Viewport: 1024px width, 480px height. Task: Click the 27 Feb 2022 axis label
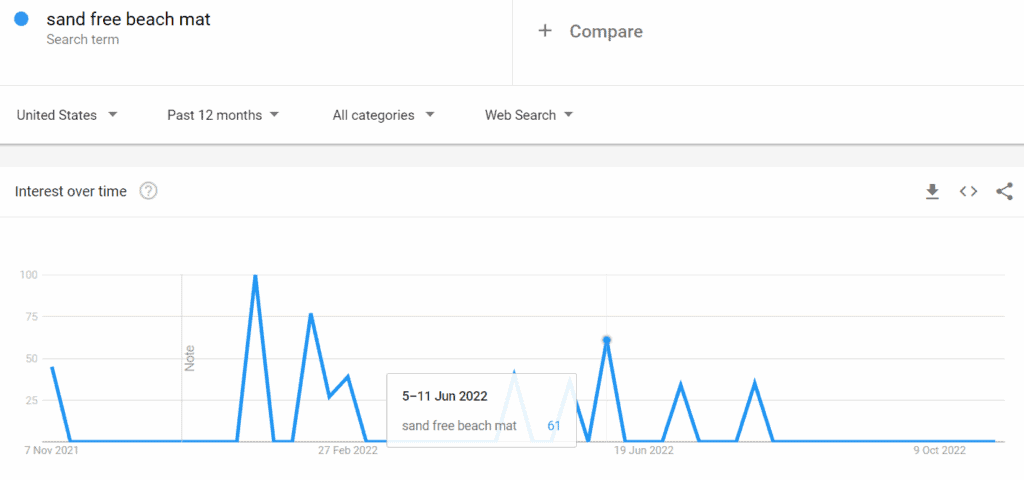coord(347,451)
